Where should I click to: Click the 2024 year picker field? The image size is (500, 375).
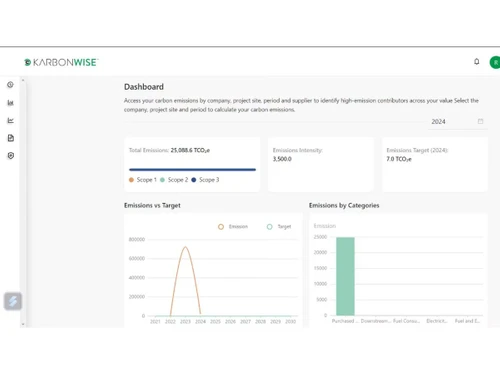pos(457,122)
